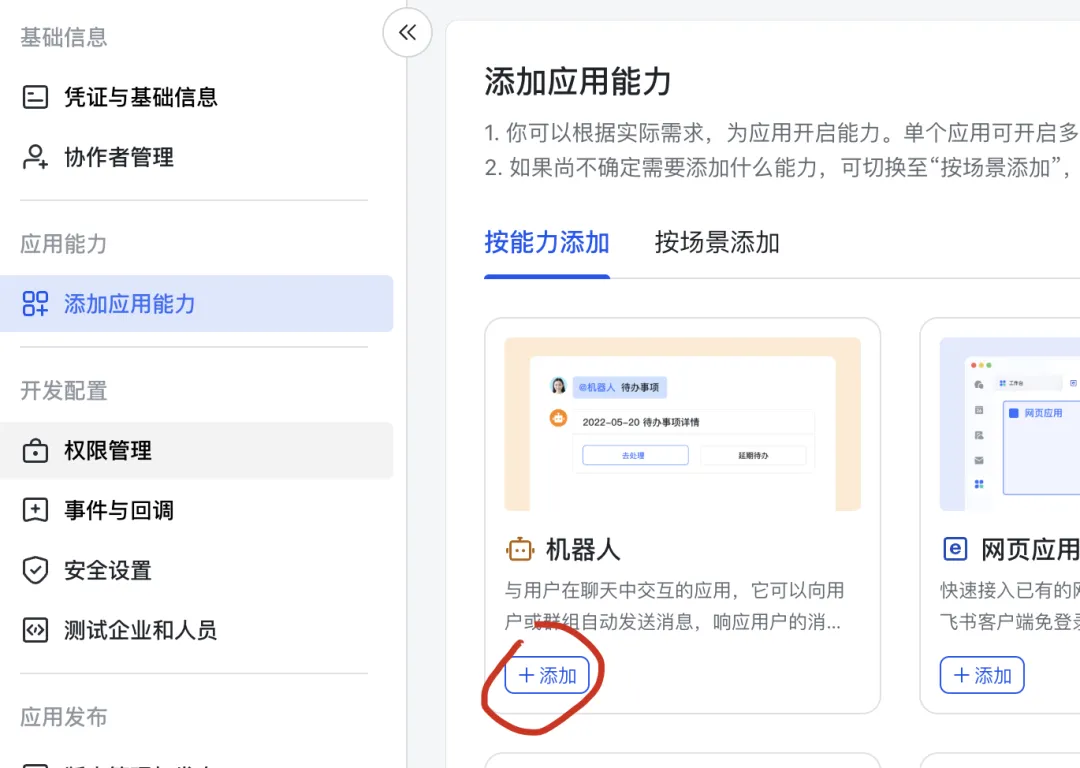Click the 凭证与基础信息 card icon

point(35,97)
